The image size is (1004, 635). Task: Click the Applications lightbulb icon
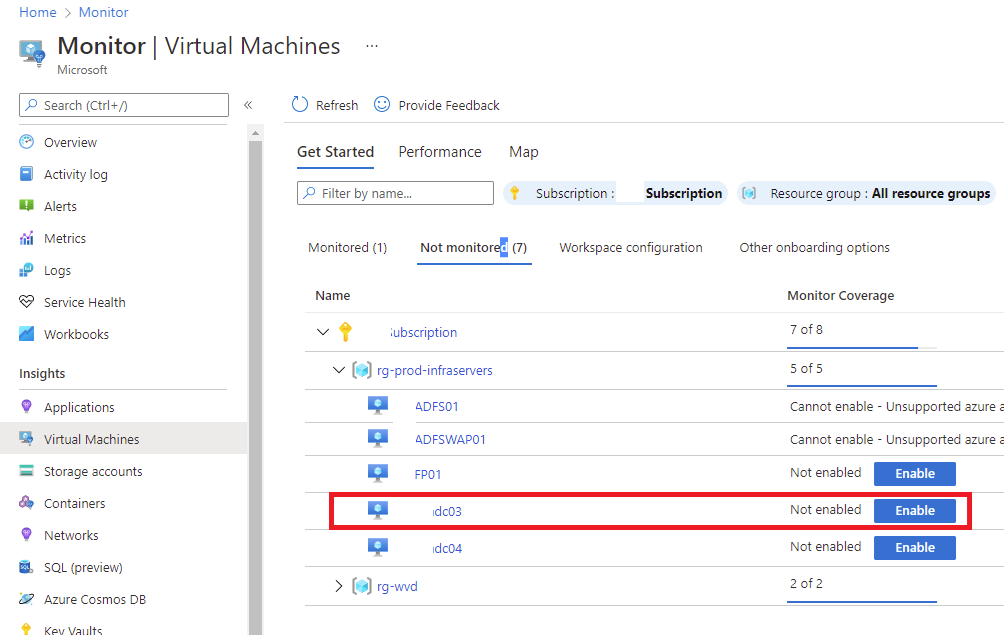click(26, 406)
